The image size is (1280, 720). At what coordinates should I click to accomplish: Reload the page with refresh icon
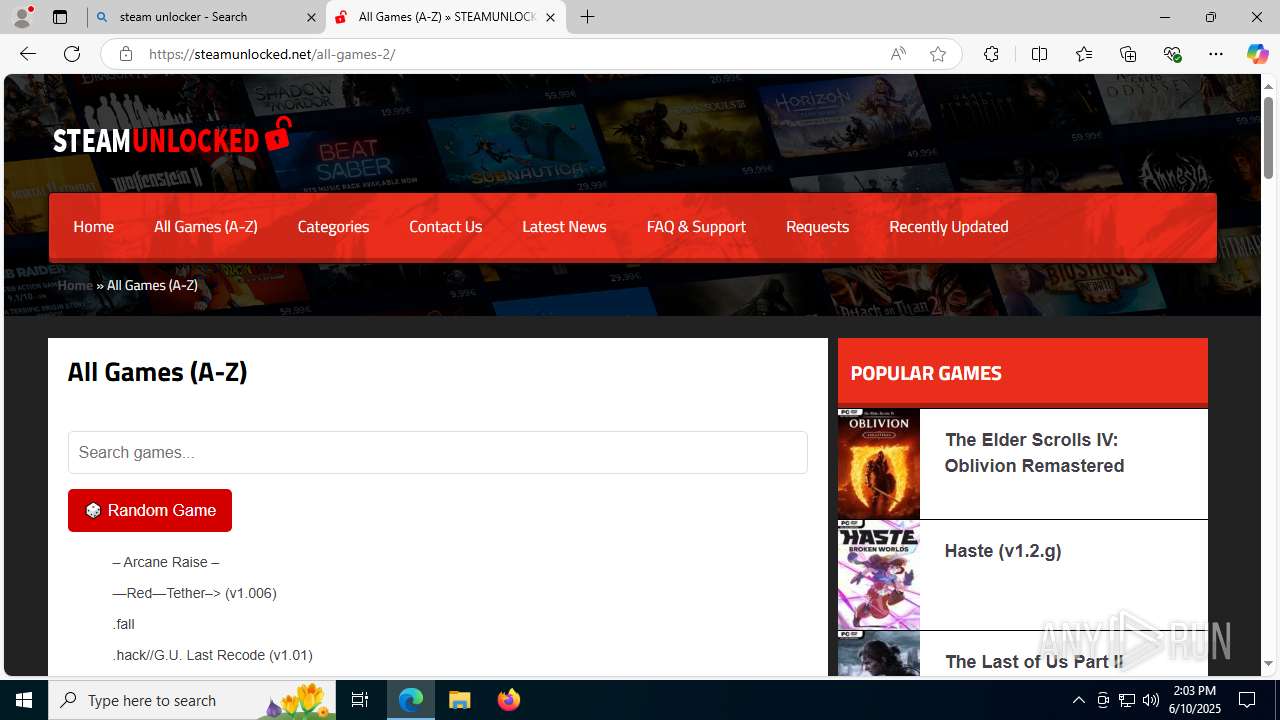click(x=72, y=54)
